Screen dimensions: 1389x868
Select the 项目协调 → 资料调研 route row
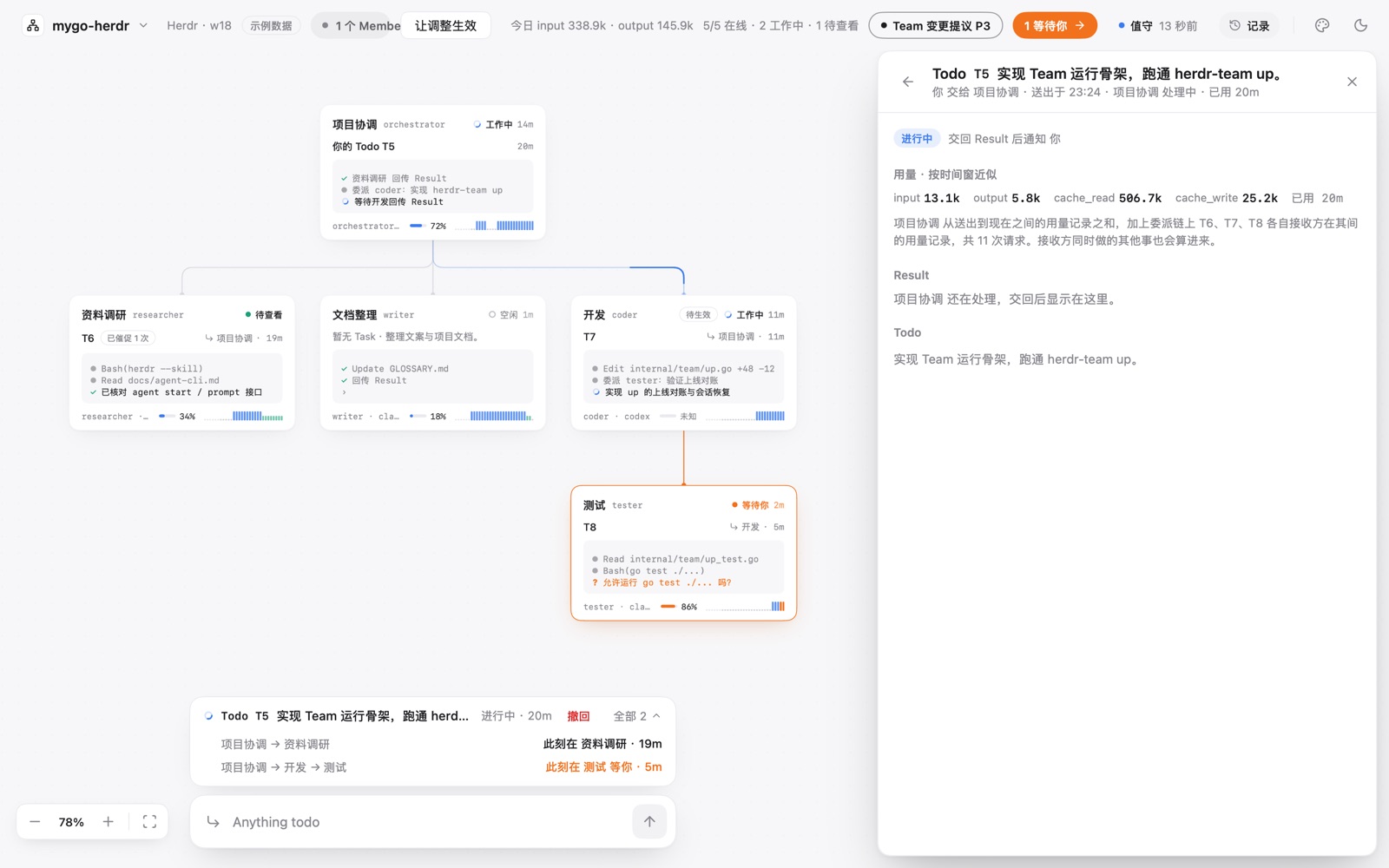[441, 744]
